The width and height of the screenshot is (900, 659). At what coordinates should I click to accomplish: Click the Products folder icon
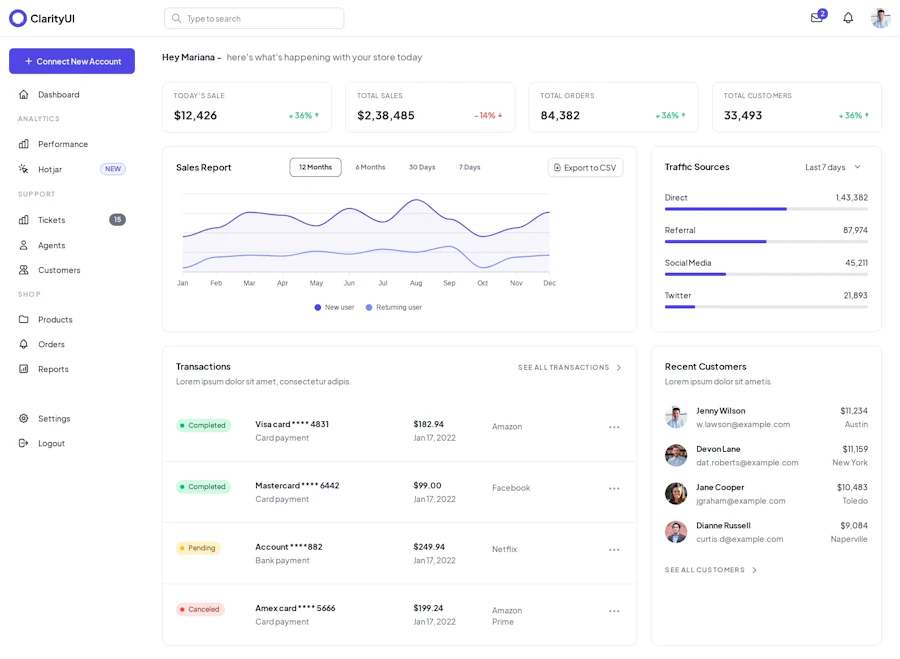pos(24,319)
